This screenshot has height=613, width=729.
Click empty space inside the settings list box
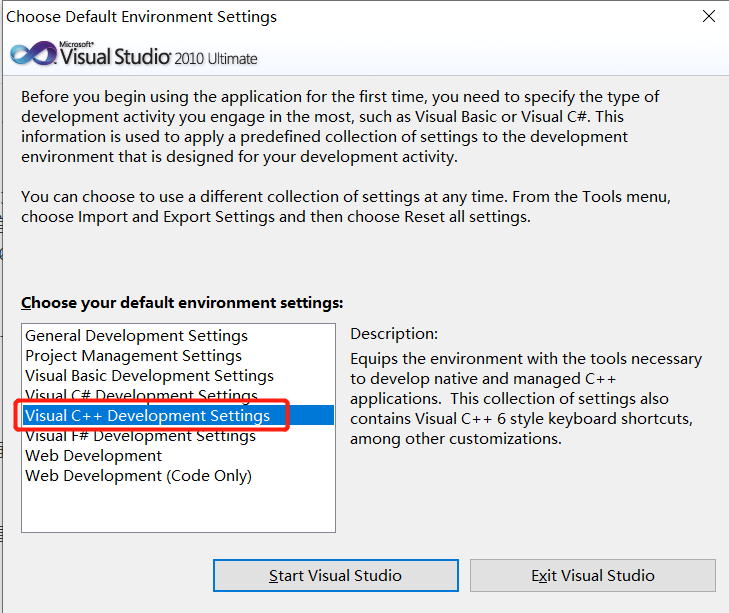(178, 508)
